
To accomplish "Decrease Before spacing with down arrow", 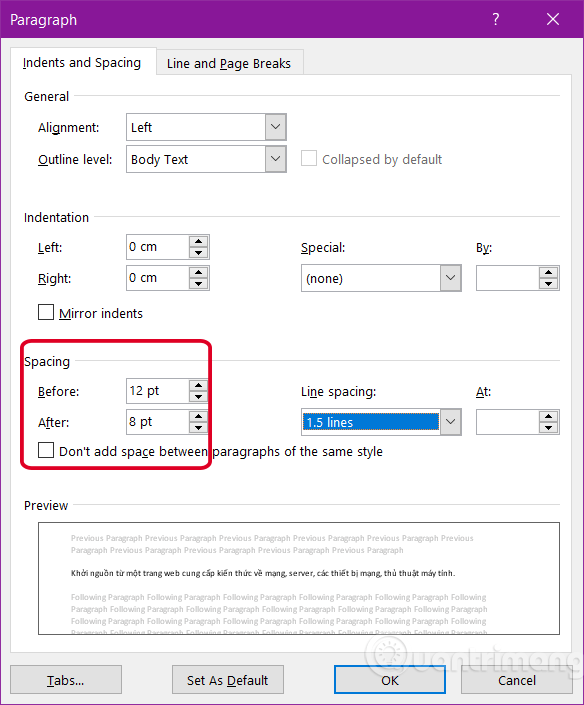I will pyautogui.click(x=198, y=397).
